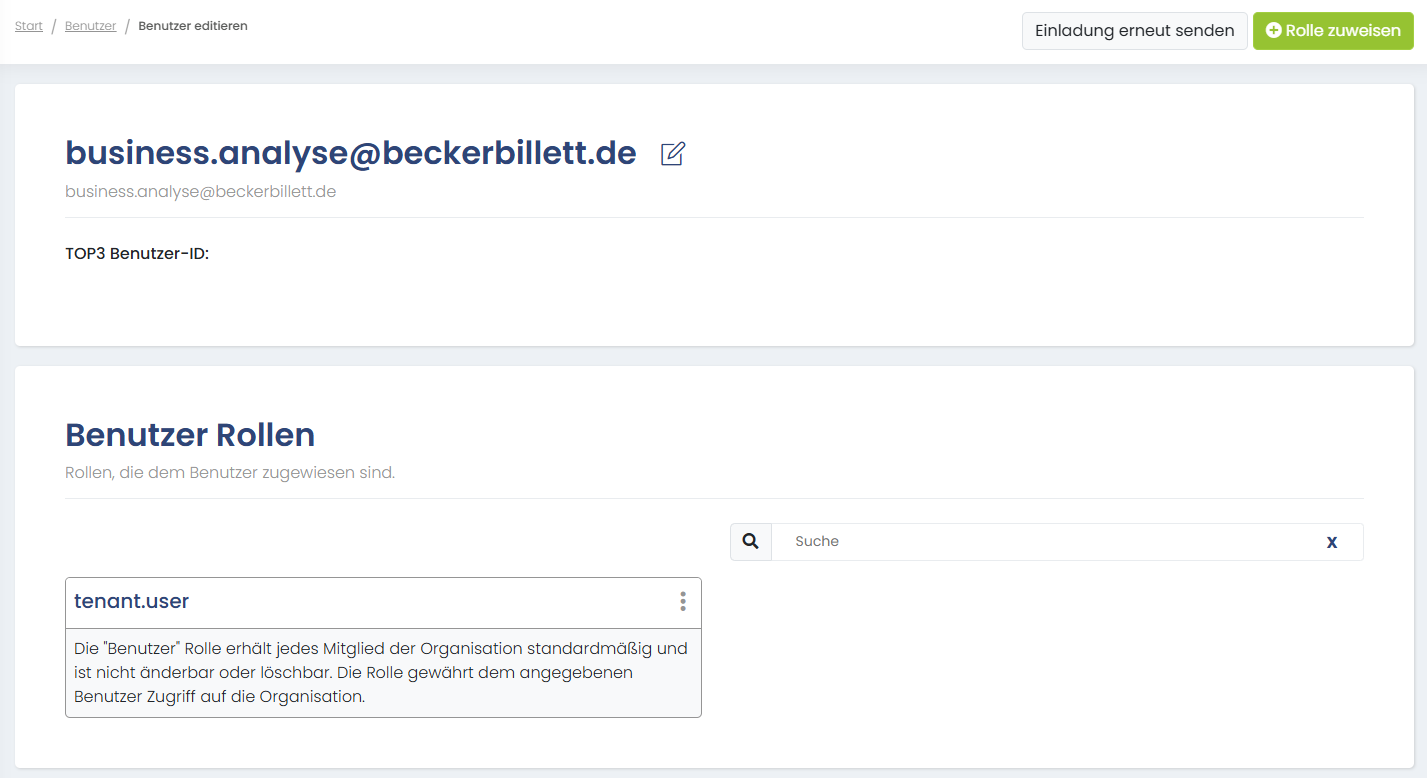Image resolution: width=1427 pixels, height=778 pixels.
Task: Select the TOP3 Benutzer-ID label
Action: coord(137,254)
